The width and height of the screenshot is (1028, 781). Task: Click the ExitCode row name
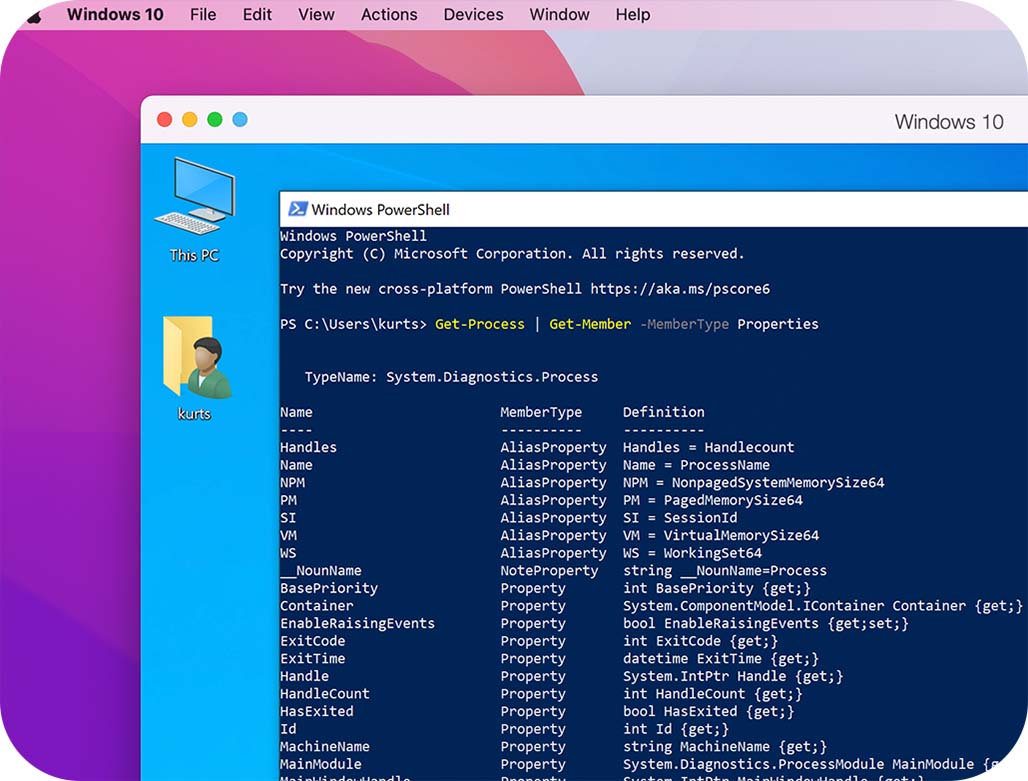click(x=312, y=641)
